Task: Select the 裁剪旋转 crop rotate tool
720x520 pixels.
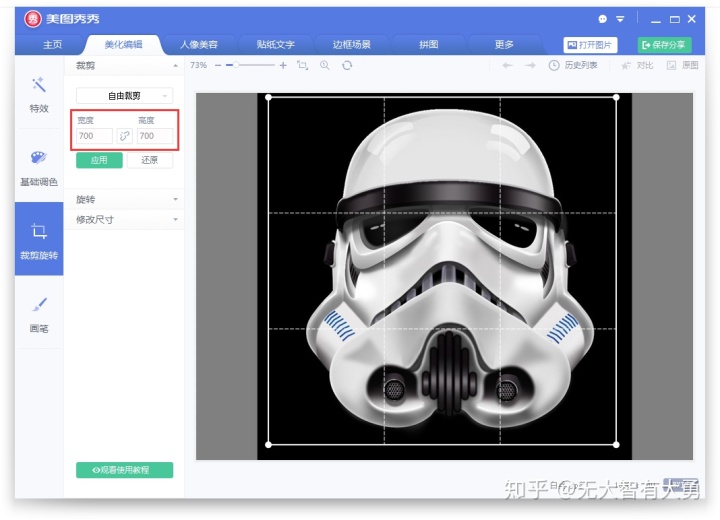Action: pyautogui.click(x=39, y=239)
